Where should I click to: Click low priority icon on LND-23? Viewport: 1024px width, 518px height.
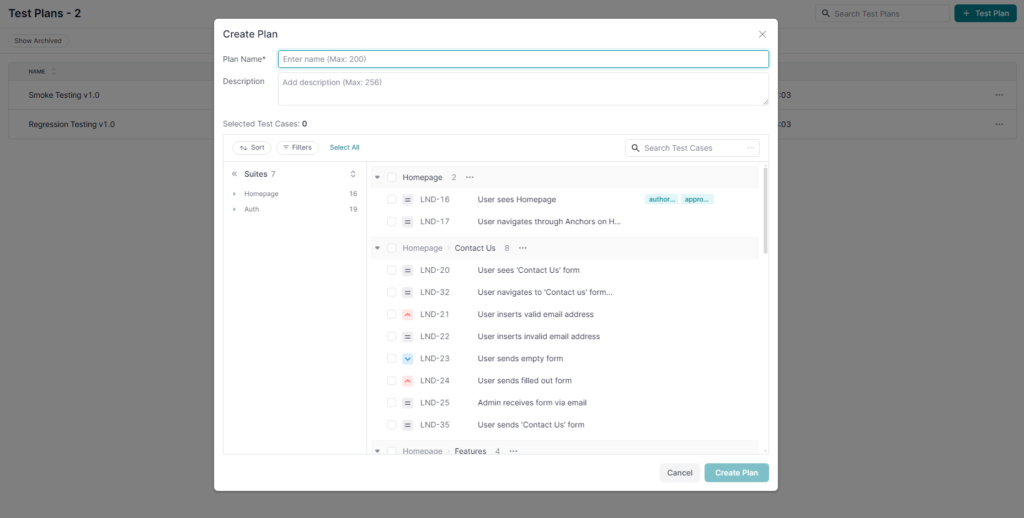[408, 359]
